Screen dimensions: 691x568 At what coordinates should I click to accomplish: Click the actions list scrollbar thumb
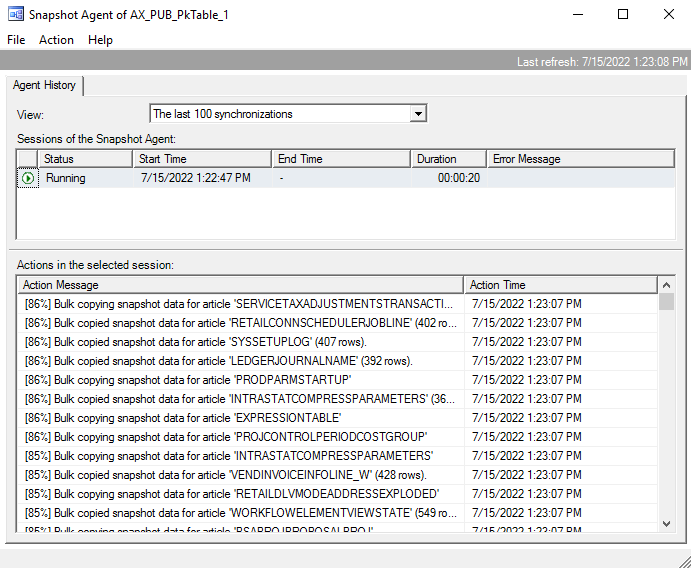(666, 302)
